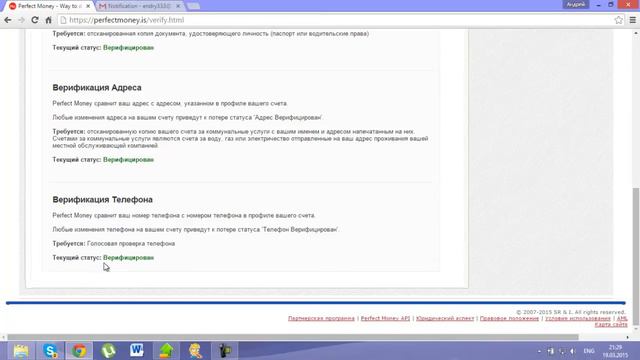Screen dimensions: 640x360
Task: Click Верифицирован status under Верификация Телефона
Action: pyautogui.click(x=129, y=258)
